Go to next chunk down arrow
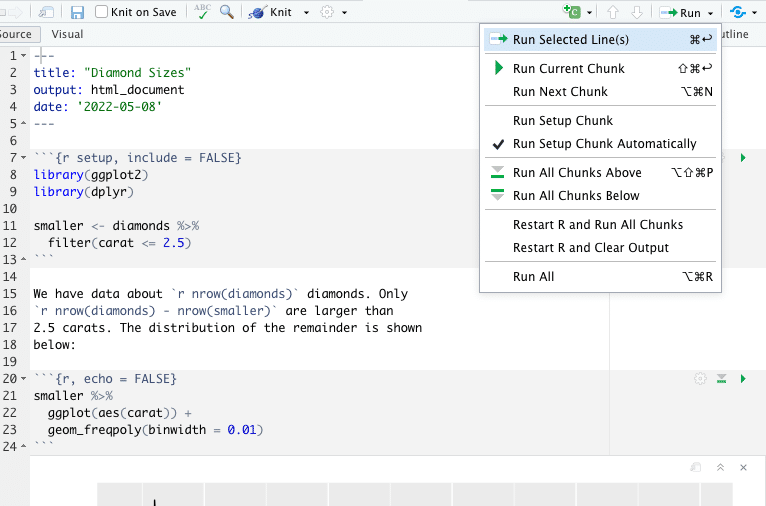 pyautogui.click(x=637, y=12)
